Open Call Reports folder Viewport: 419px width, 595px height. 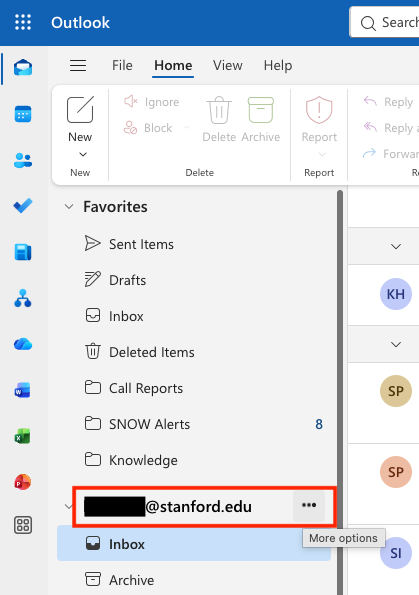(194, 388)
